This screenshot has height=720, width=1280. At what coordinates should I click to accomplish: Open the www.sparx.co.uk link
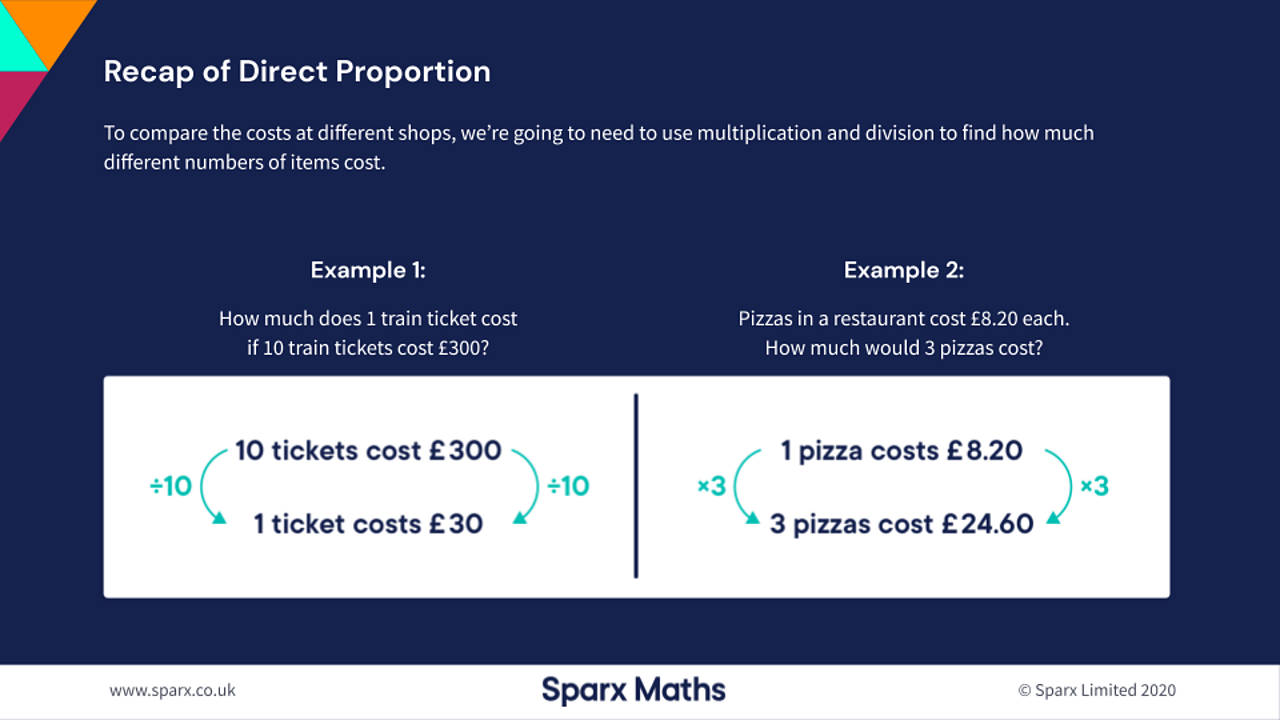(x=172, y=690)
